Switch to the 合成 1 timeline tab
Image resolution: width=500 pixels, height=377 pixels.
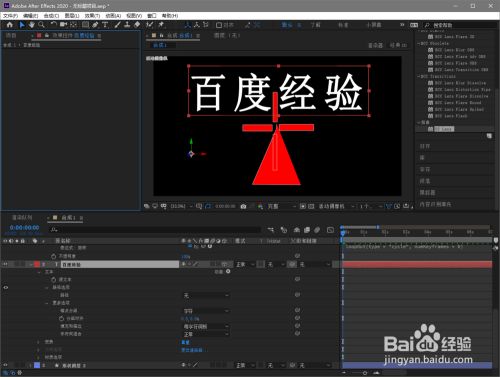[68, 218]
